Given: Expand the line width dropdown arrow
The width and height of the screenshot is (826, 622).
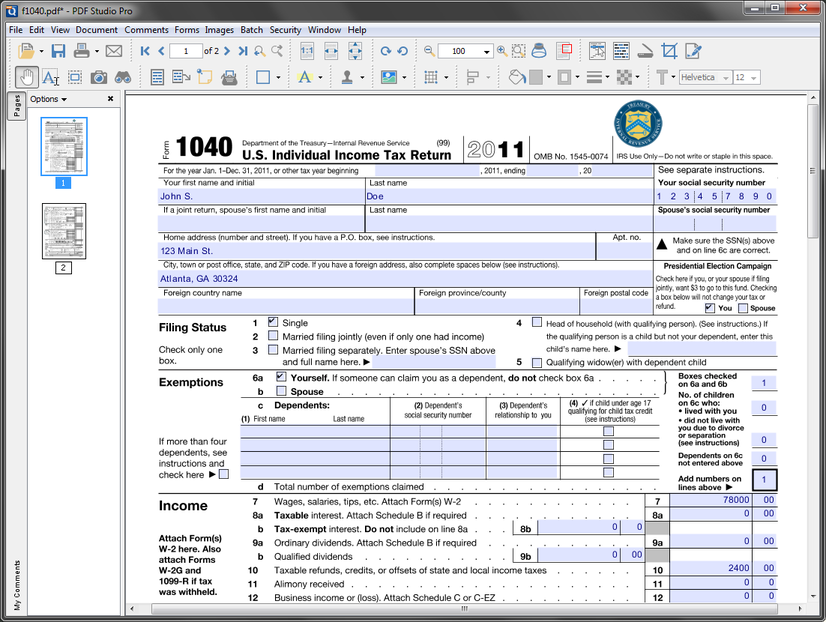Looking at the screenshot, I should tap(607, 78).
